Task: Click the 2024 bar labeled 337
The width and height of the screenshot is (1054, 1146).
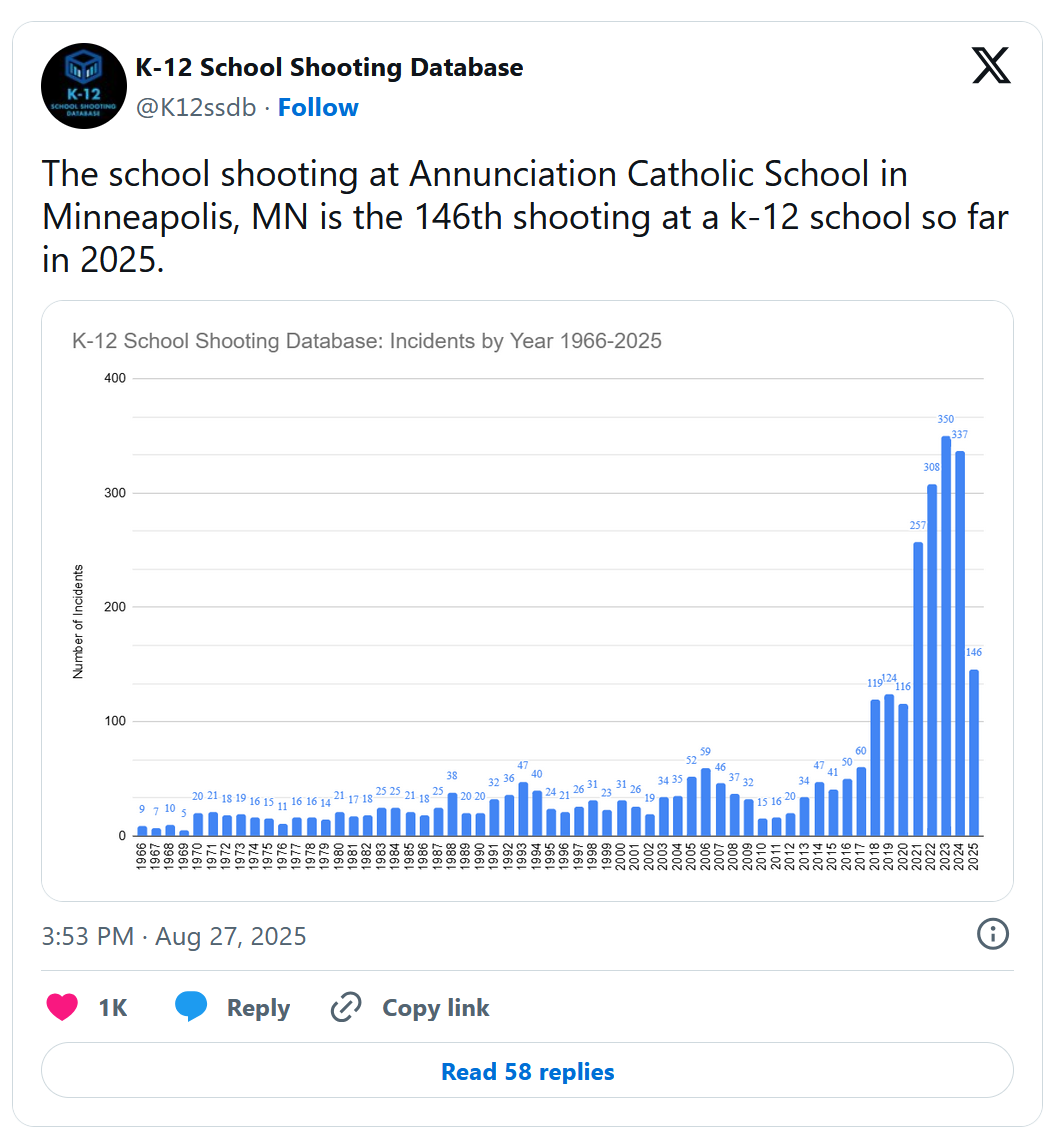Action: click(960, 643)
